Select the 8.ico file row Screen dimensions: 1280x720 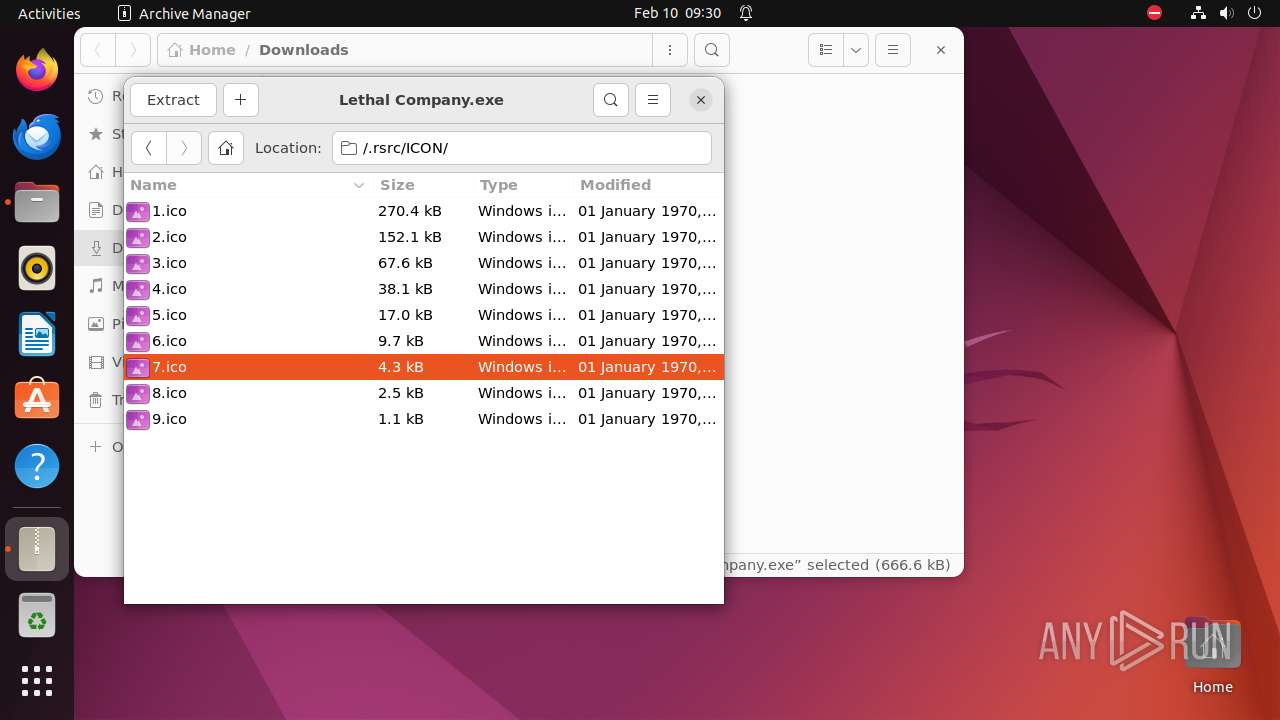click(x=424, y=393)
